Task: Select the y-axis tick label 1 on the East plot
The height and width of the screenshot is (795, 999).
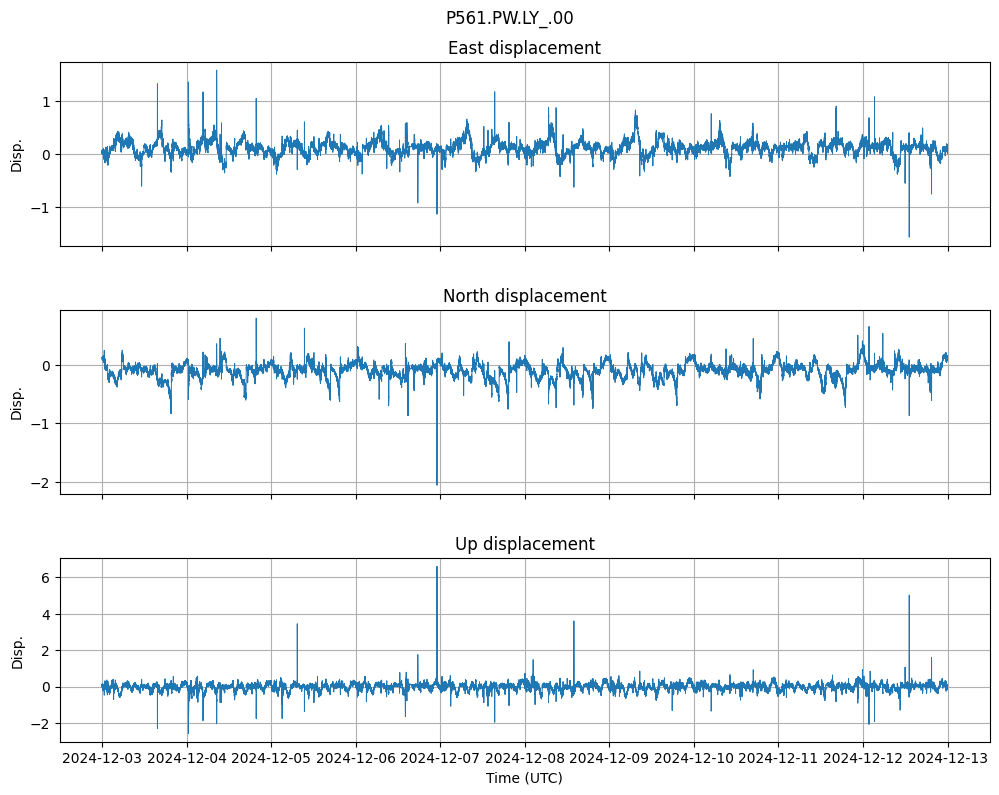Action: tap(46, 102)
